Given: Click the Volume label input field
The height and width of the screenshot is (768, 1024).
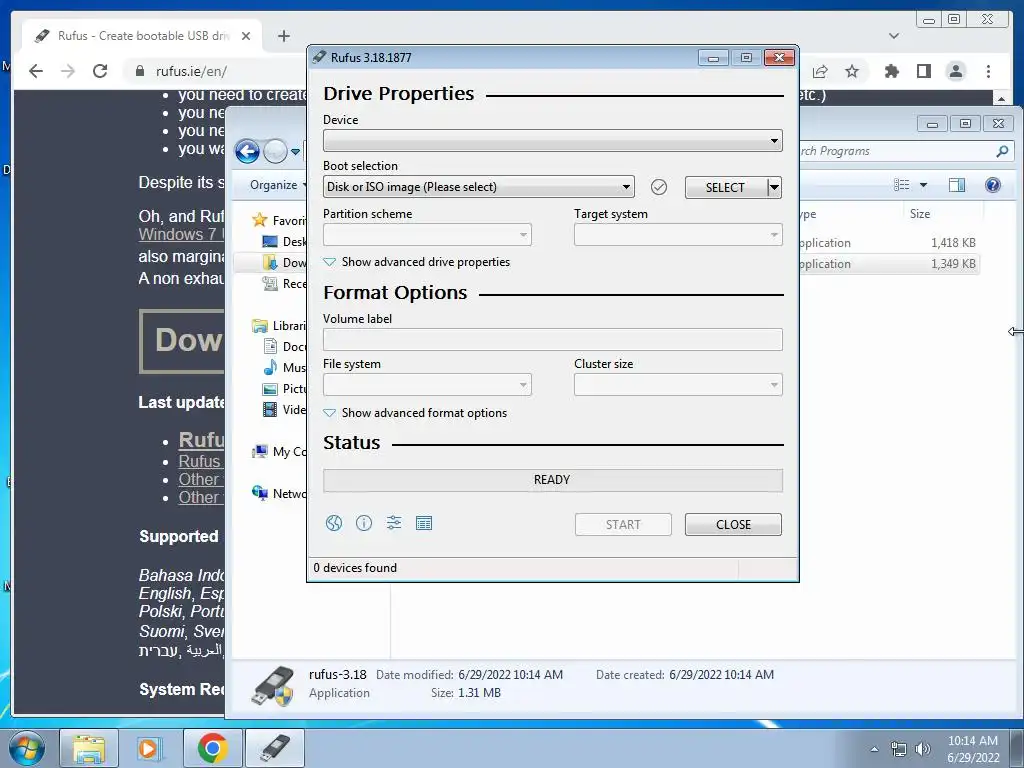Looking at the screenshot, I should click(552, 340).
